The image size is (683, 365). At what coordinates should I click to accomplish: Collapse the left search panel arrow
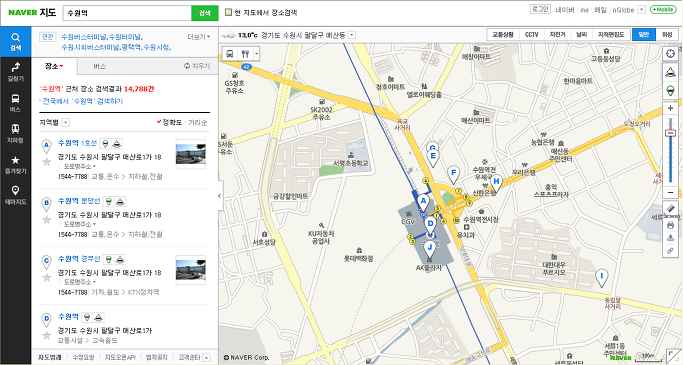220,196
